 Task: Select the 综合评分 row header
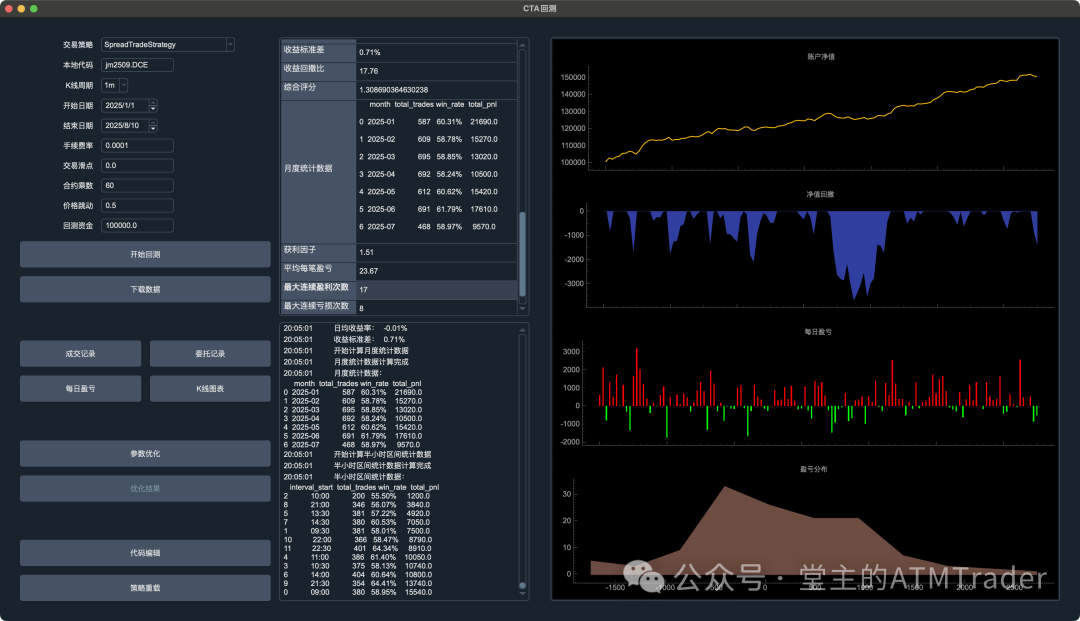318,90
